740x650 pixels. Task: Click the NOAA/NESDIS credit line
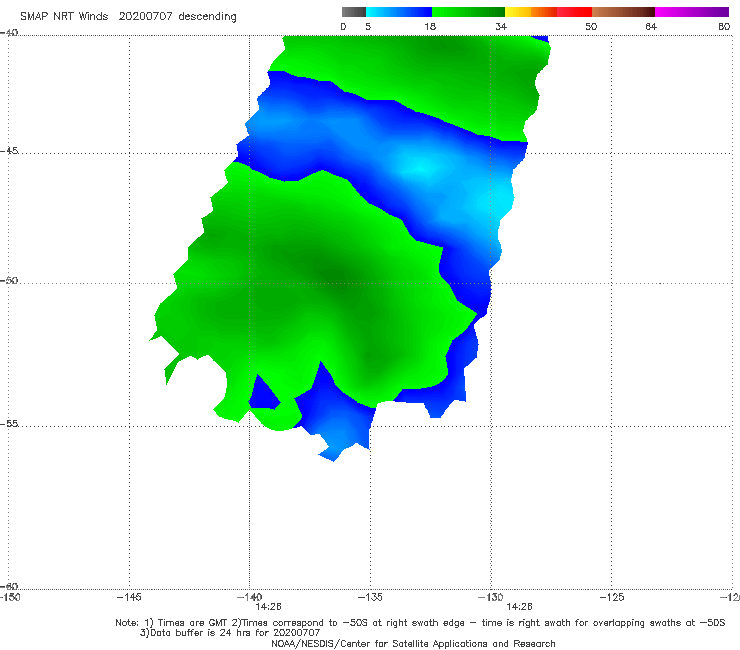pos(413,643)
